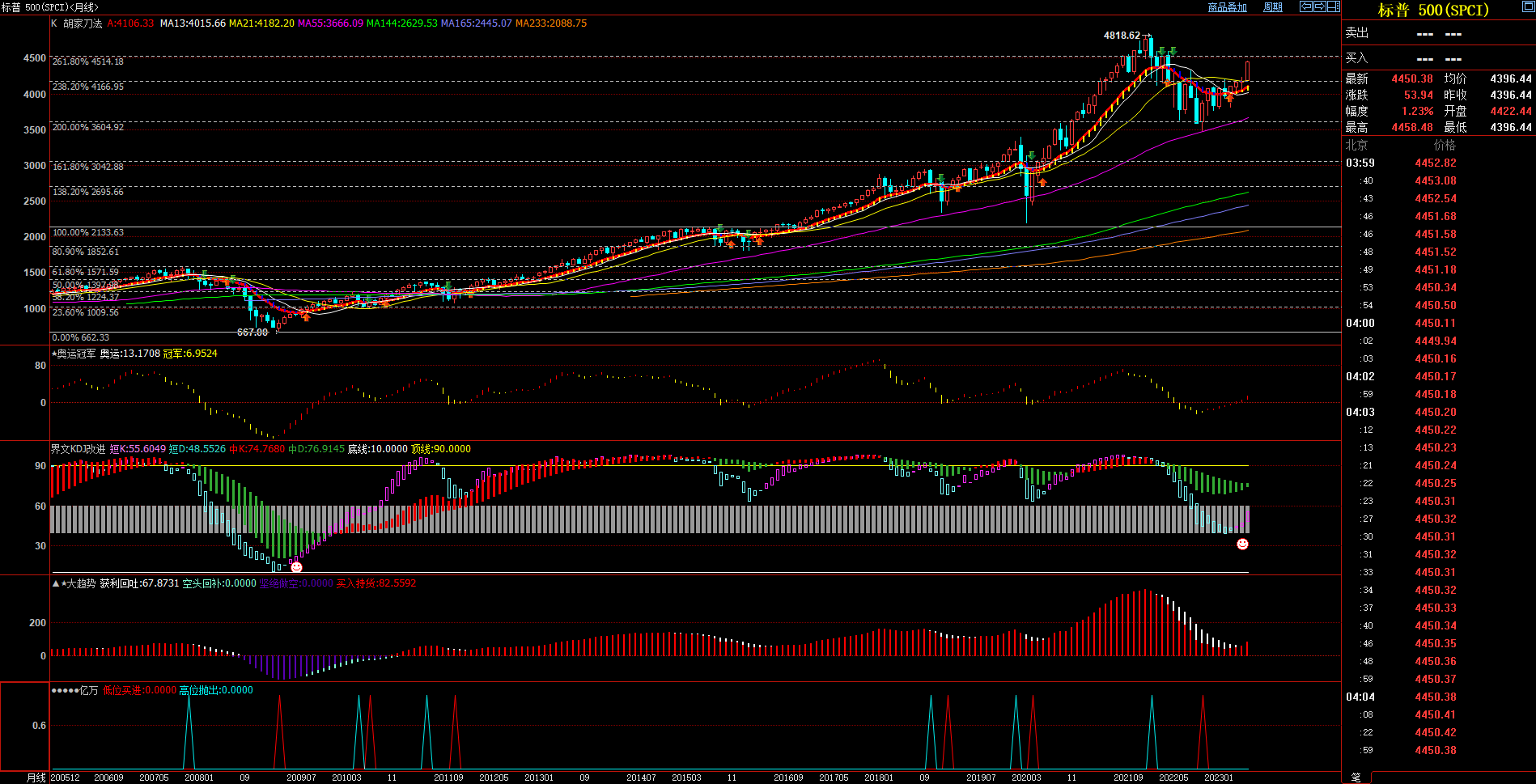Viewport: 1536px width, 784px height.
Task: Maximize the quote panel via square icon
Action: click(1528, 6)
